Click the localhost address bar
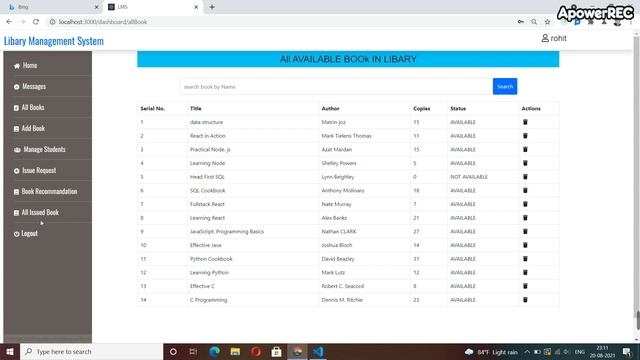Viewport: 640px width, 360px height. pos(282,22)
